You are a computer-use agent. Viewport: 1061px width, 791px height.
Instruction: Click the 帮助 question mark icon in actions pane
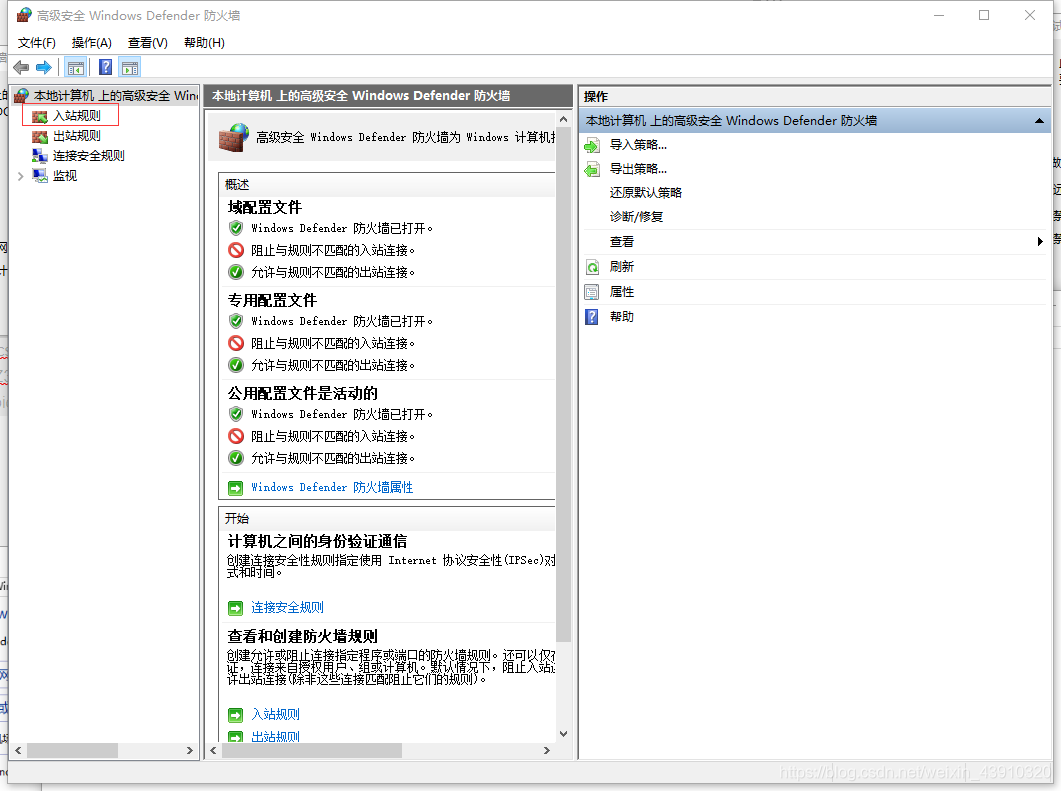tap(592, 317)
